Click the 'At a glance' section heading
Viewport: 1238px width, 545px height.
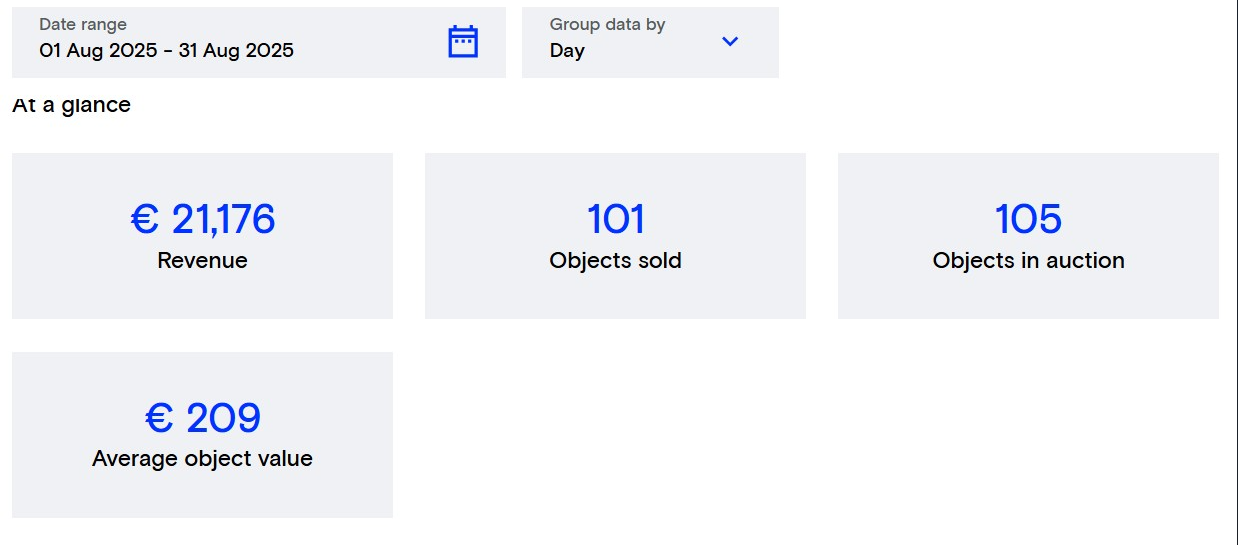tap(71, 105)
